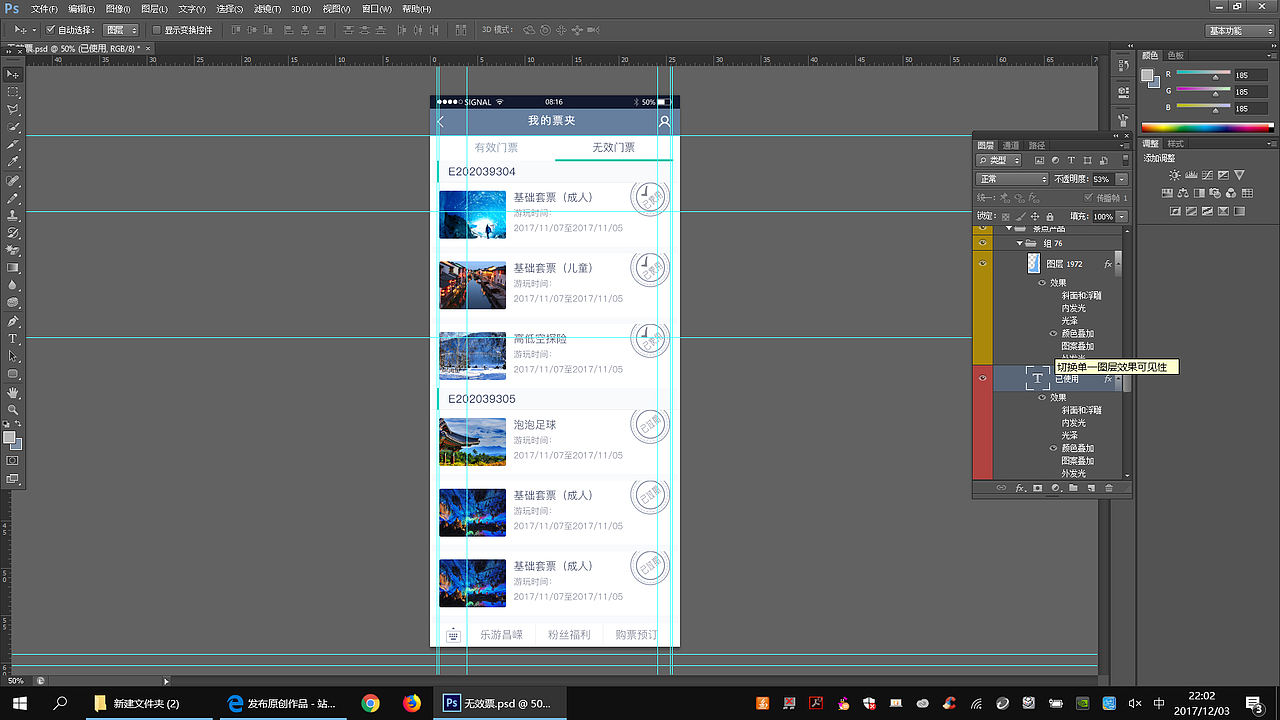This screenshot has width=1280, height=720.
Task: Switch to the 样式 tab
Action: (x=1175, y=144)
